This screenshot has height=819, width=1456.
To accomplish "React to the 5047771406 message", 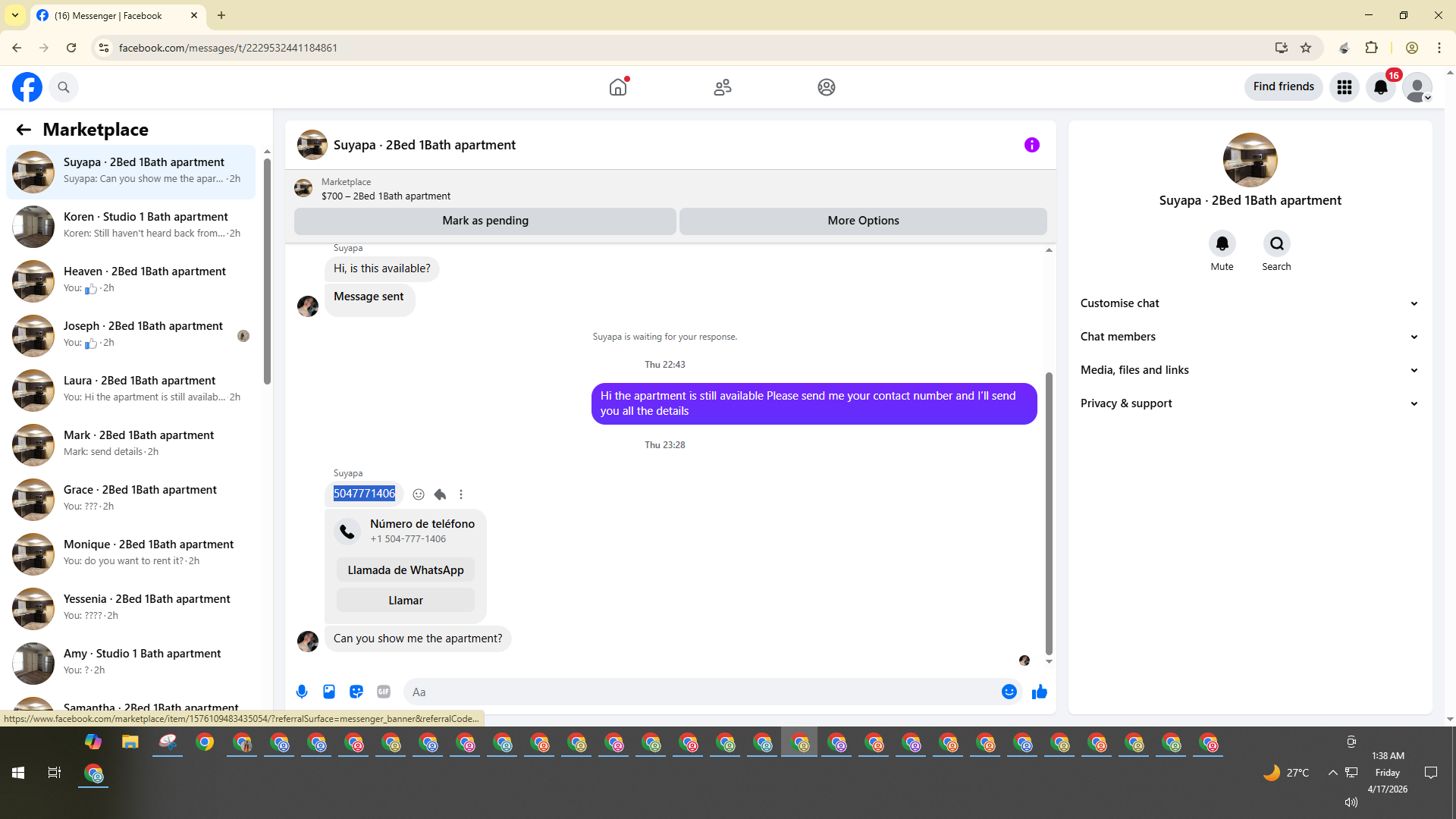I will coord(419,494).
